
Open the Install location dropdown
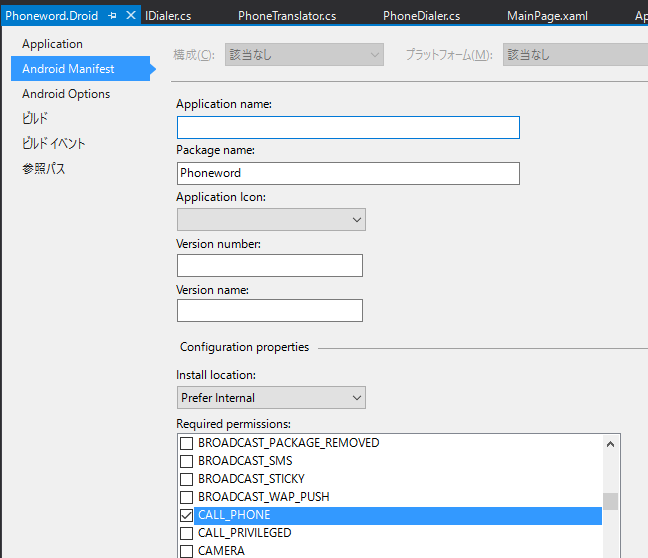click(271, 398)
